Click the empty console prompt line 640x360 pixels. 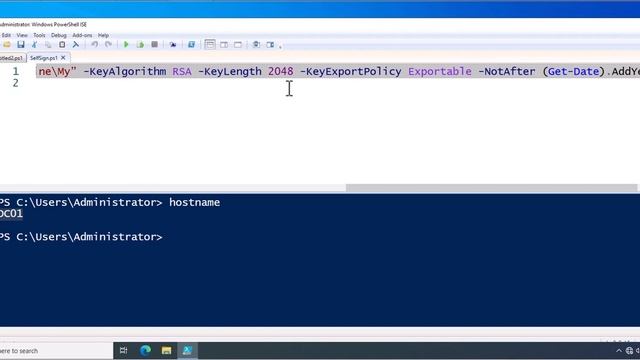tap(82, 237)
